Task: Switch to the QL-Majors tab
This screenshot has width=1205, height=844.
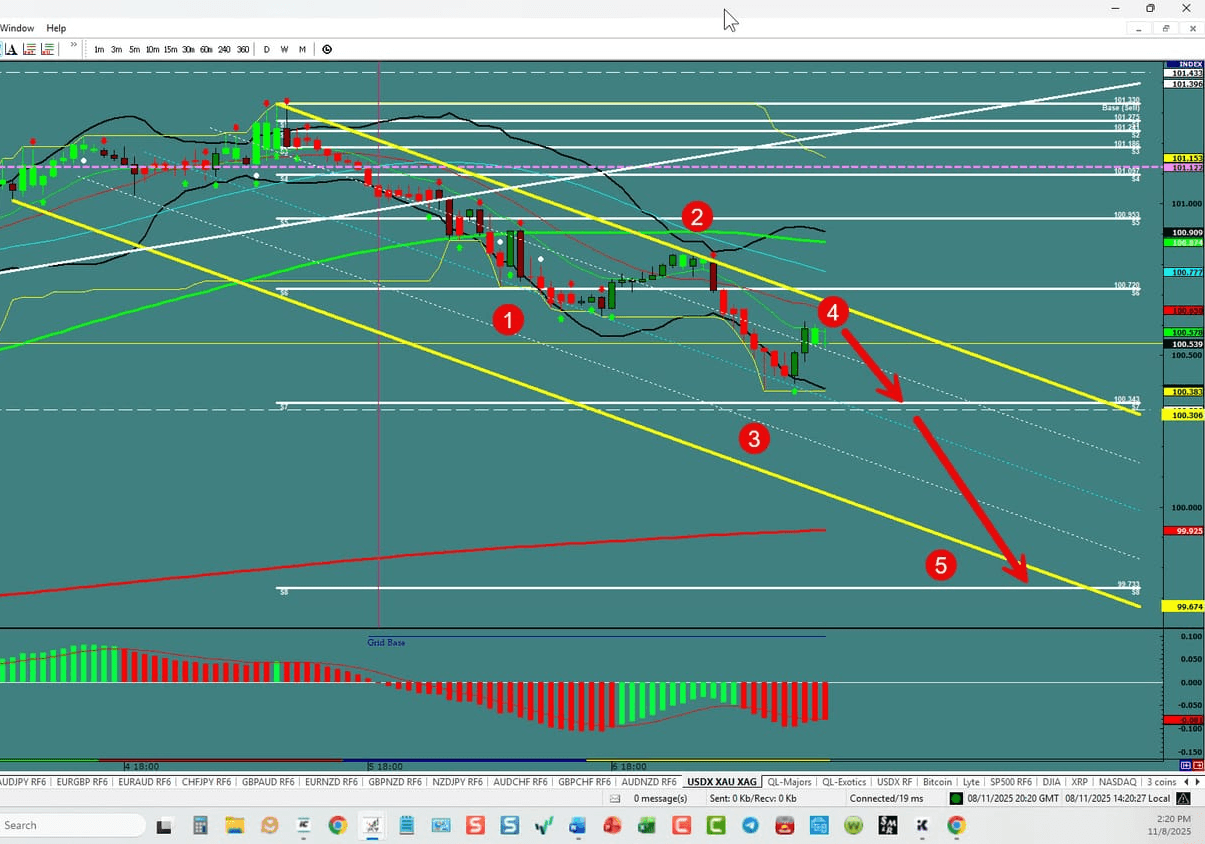Action: tap(790, 782)
